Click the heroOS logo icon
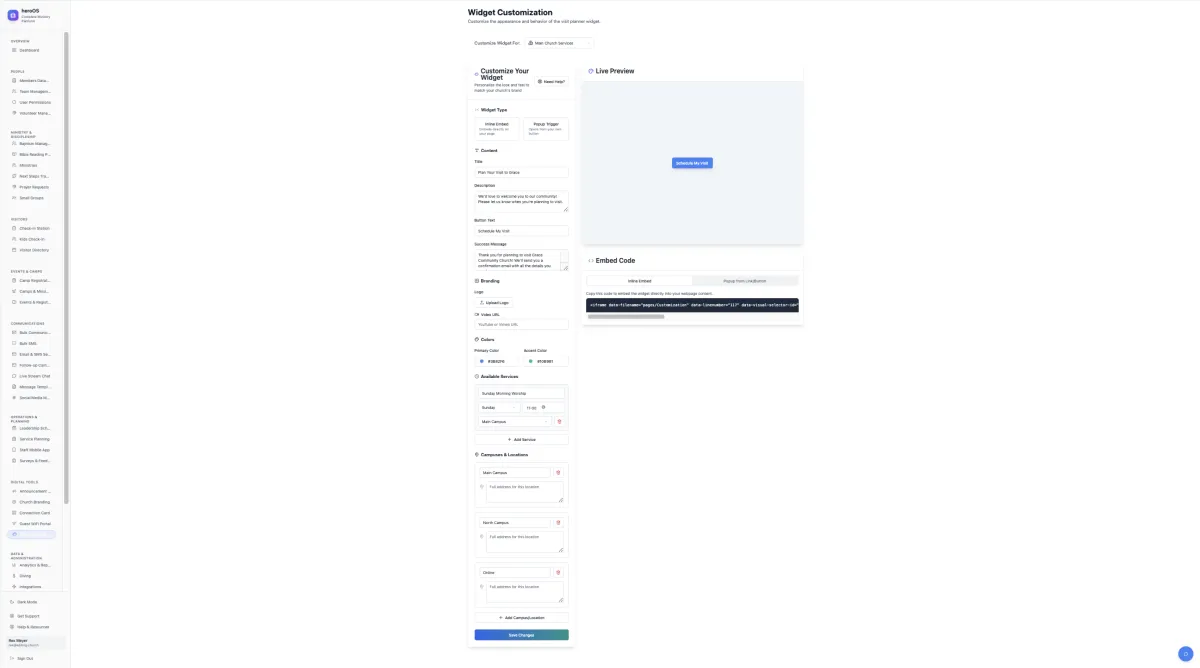1200x668 pixels. click(13, 15)
